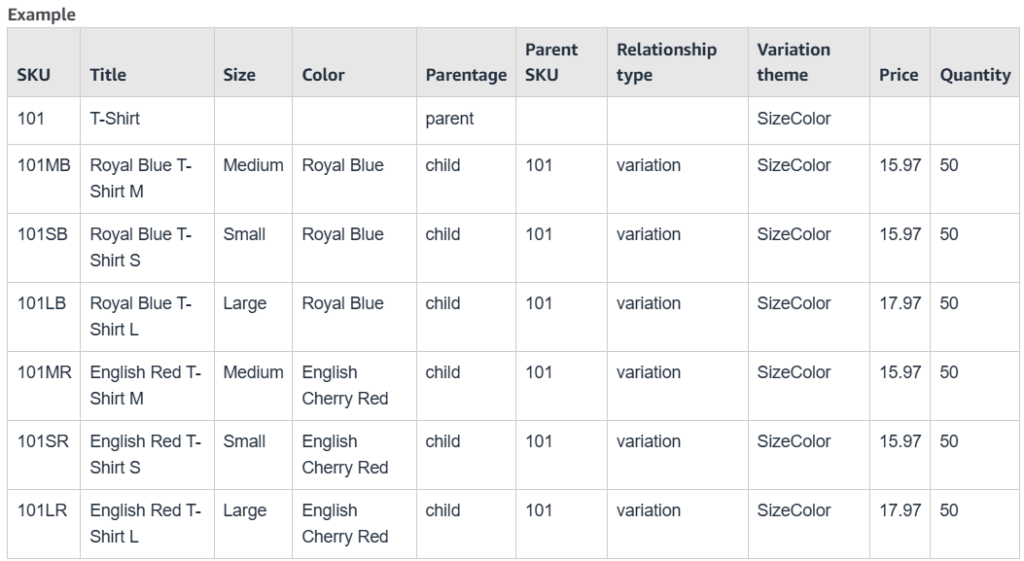Click the Title column header
Image resolution: width=1024 pixels, height=561 pixels.
(108, 75)
